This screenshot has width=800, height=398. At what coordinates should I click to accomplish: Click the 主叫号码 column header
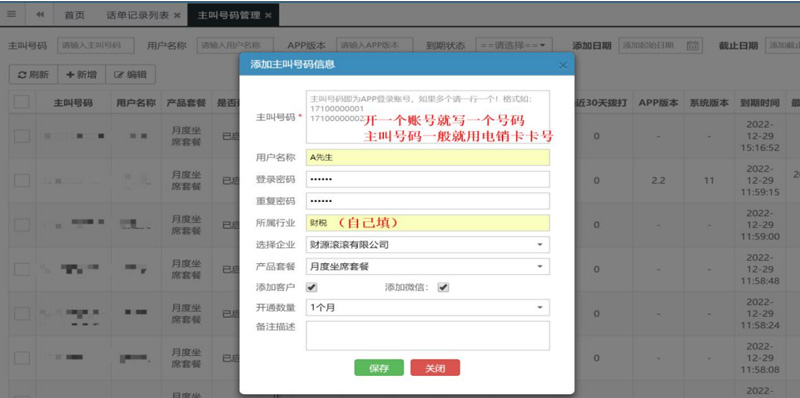tap(73, 103)
